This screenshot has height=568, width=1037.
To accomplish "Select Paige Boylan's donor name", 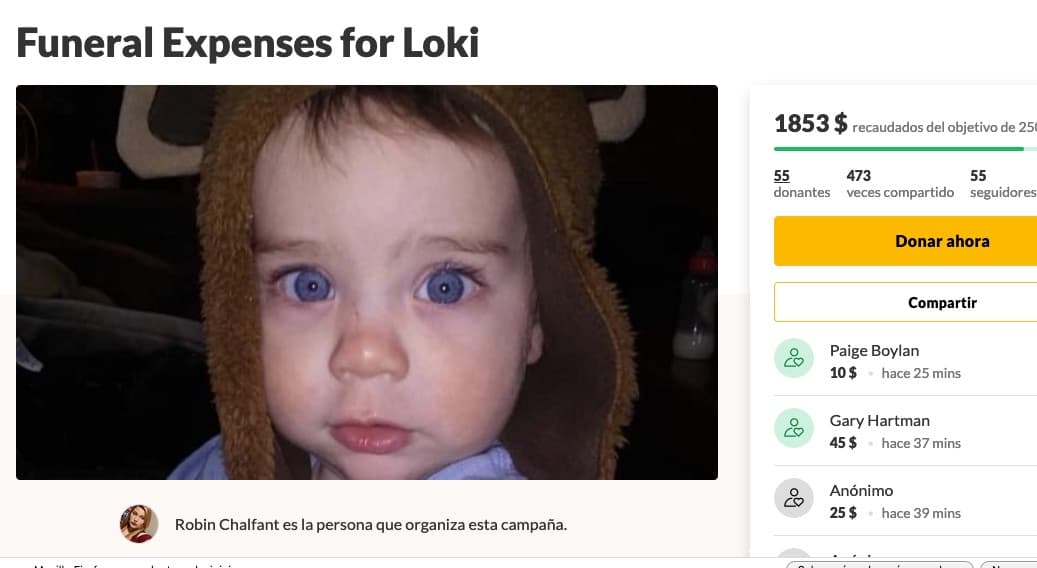I will click(874, 350).
